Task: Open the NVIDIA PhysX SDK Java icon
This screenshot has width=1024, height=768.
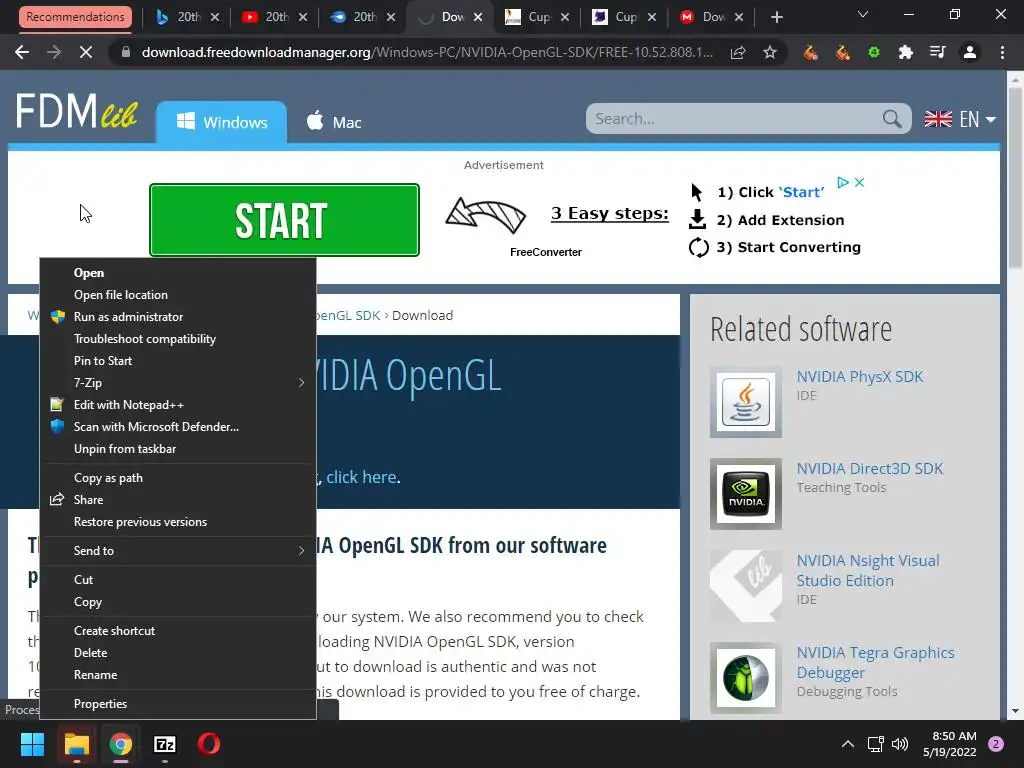Action: tap(746, 402)
